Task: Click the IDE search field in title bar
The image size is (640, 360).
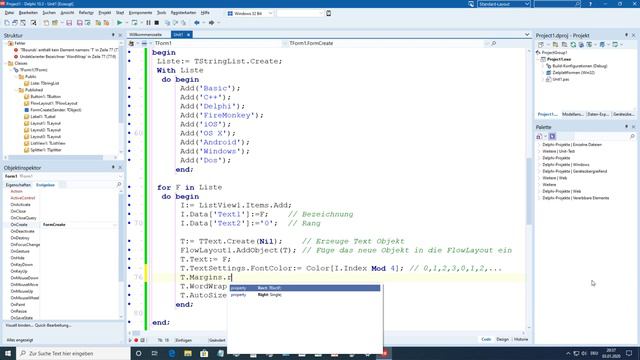Action: tap(557, 4)
